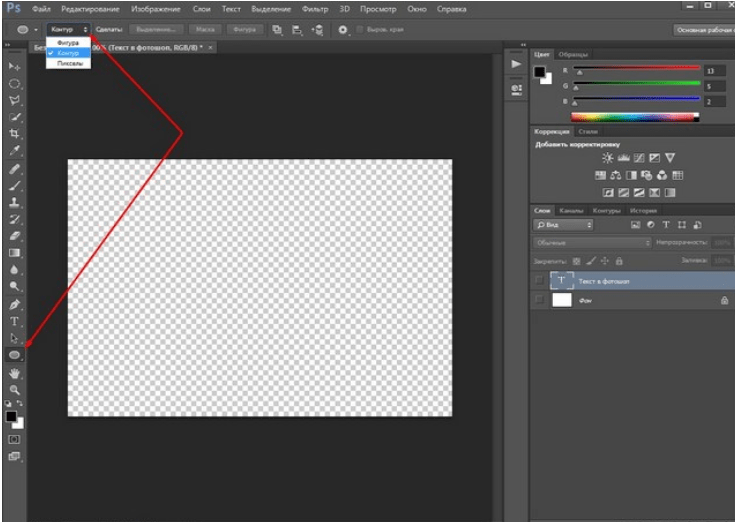Viewport: 735px width, 522px height.
Task: Select the Ellipse shape tool
Action: tap(15, 355)
